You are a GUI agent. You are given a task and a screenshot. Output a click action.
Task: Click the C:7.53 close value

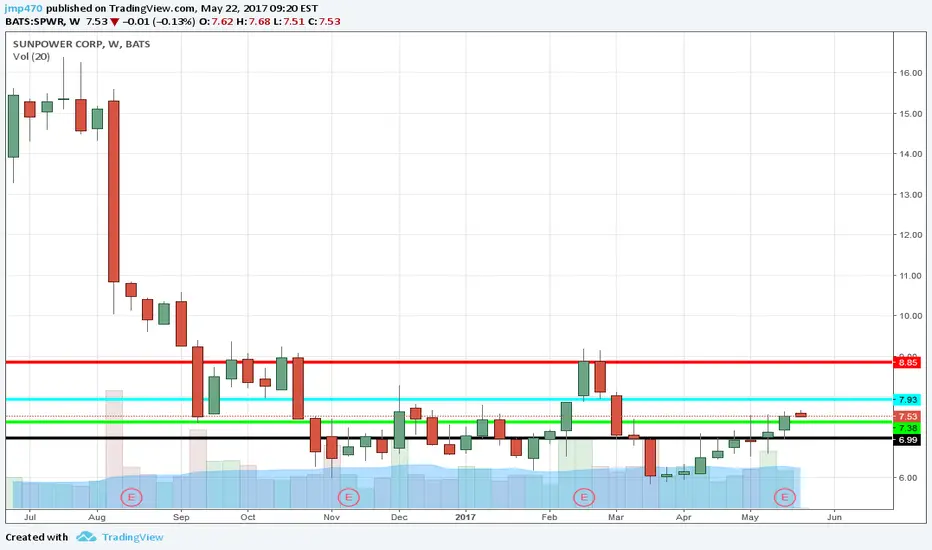tap(324, 21)
